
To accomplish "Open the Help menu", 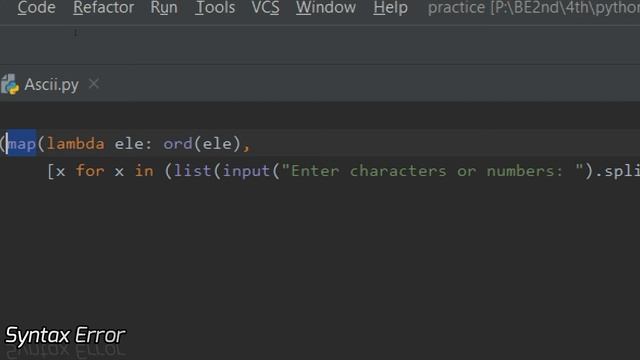I will tap(390, 7).
